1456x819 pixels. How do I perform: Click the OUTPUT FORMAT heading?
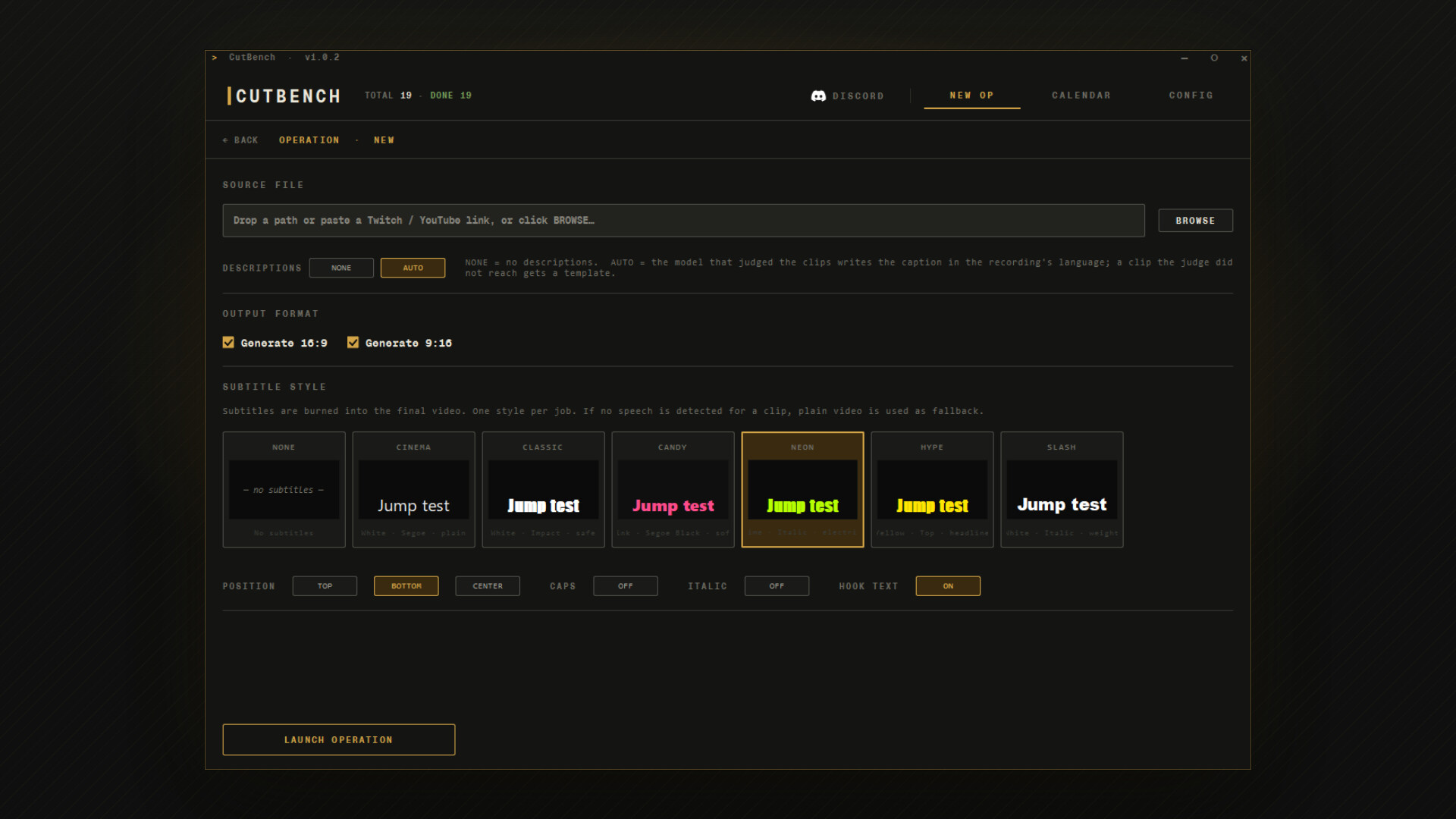pyautogui.click(x=270, y=314)
